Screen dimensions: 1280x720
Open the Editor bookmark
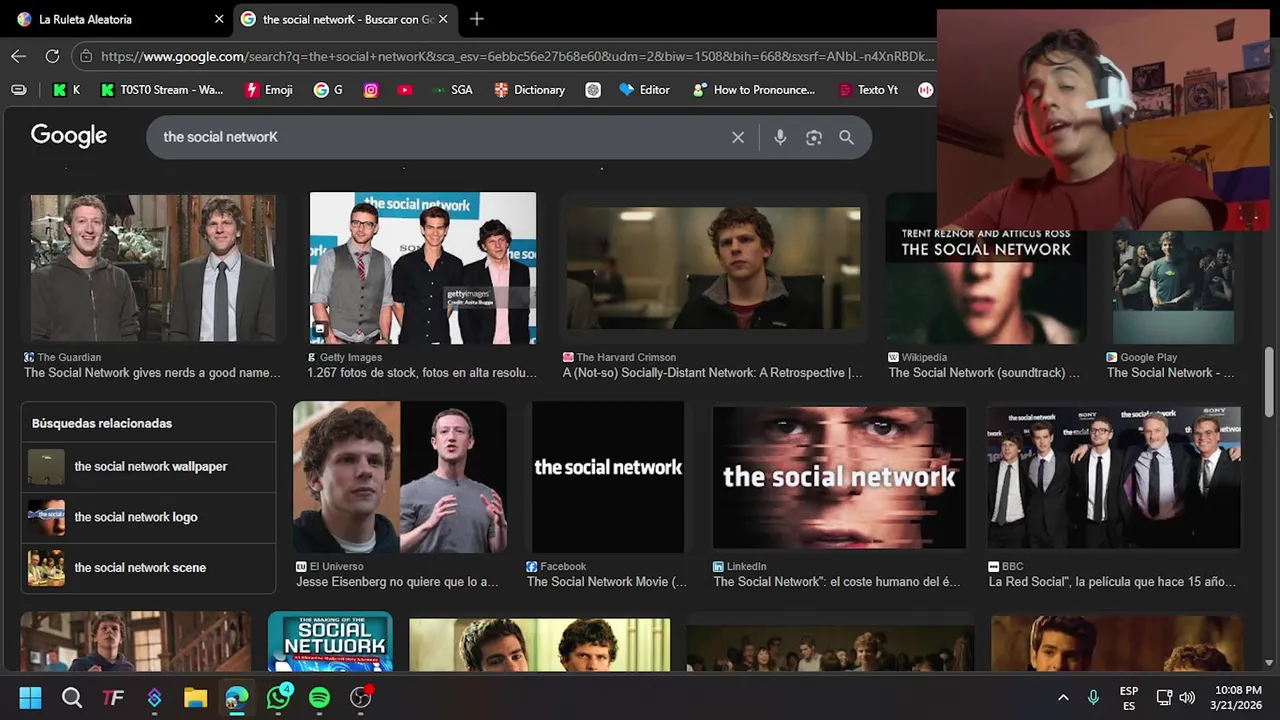pos(644,90)
